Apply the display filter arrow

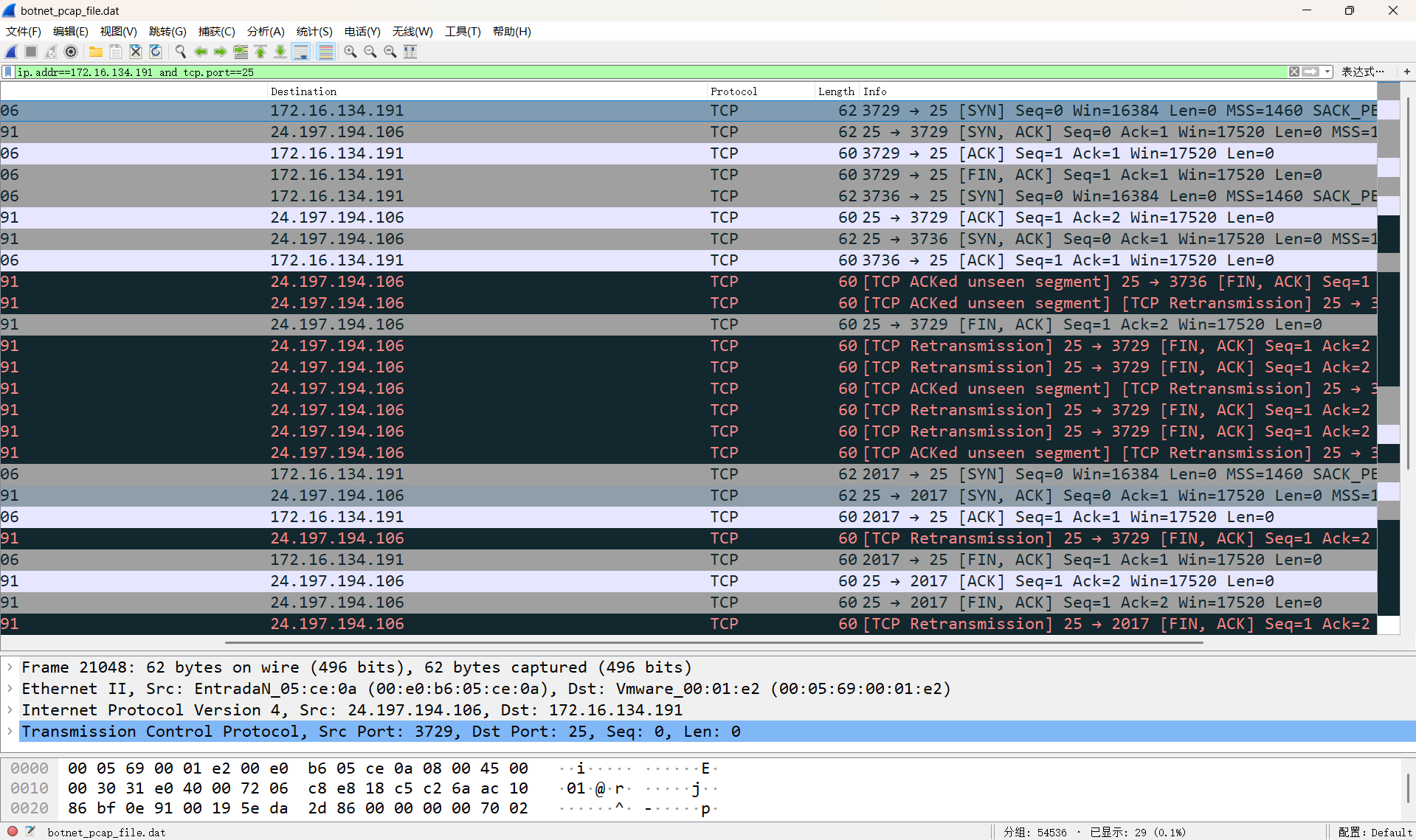[x=1310, y=72]
